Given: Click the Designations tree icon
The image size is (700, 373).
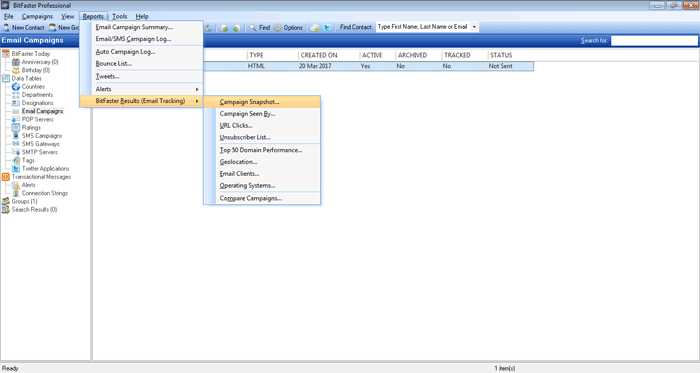Looking at the screenshot, I should tap(16, 103).
